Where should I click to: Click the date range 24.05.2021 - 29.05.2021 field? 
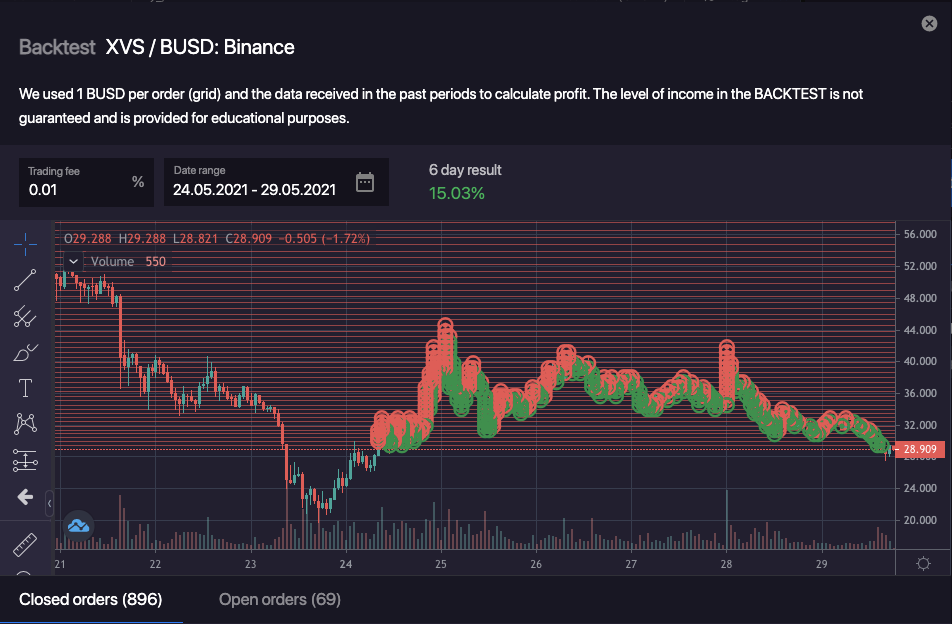[254, 189]
